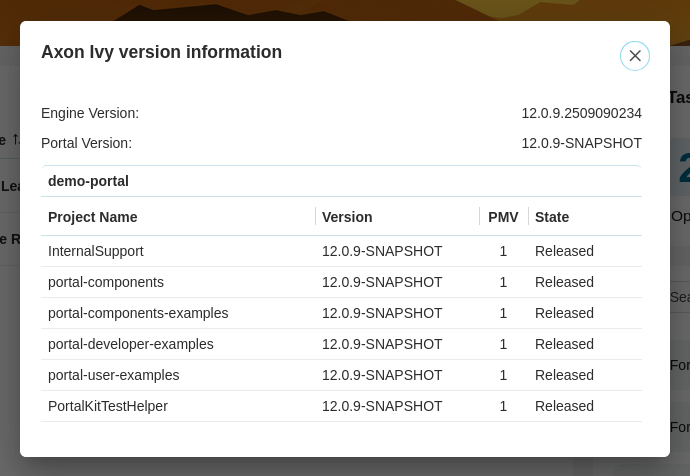Click the PMV value of portal-user-examples
Screen dimensions: 690x476
[x=503, y=375]
